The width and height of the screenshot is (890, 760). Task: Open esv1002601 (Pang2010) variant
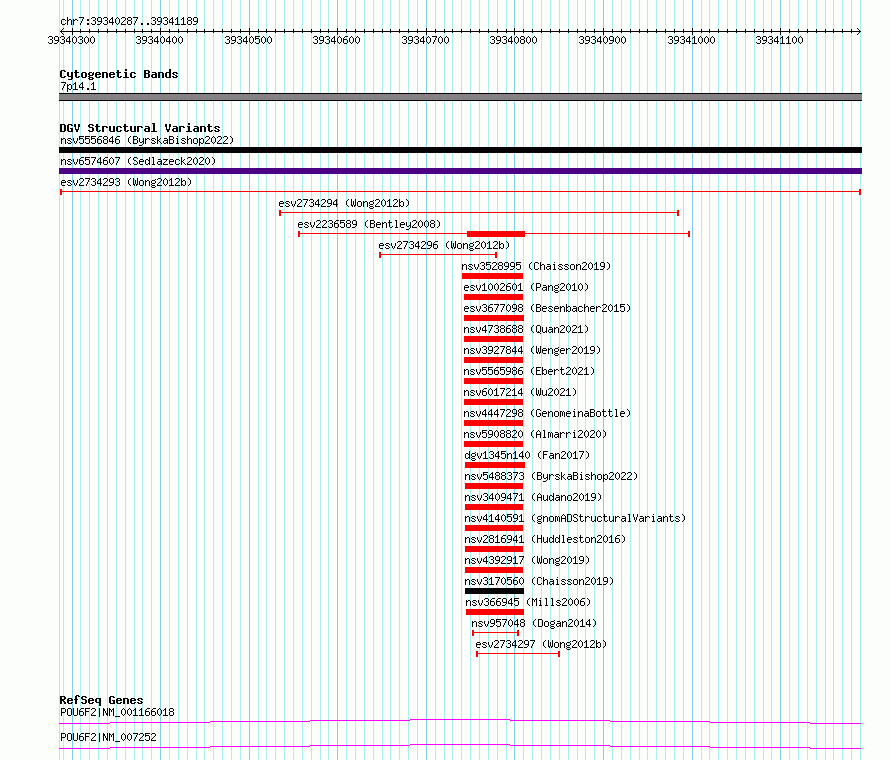(526, 287)
